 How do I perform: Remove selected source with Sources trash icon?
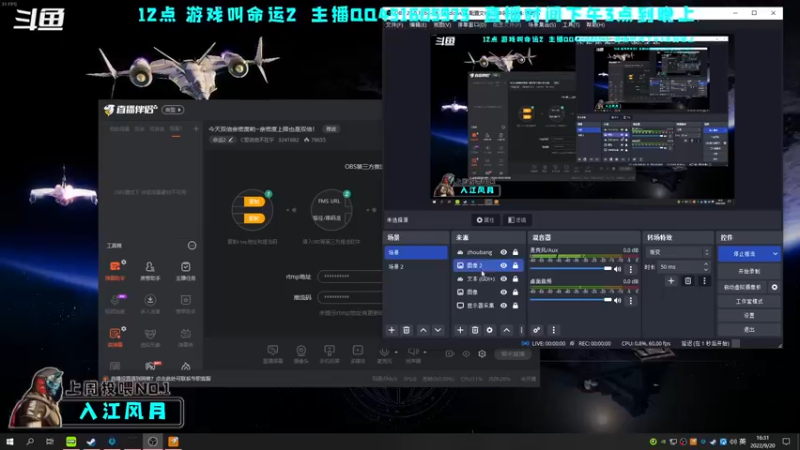coord(474,330)
